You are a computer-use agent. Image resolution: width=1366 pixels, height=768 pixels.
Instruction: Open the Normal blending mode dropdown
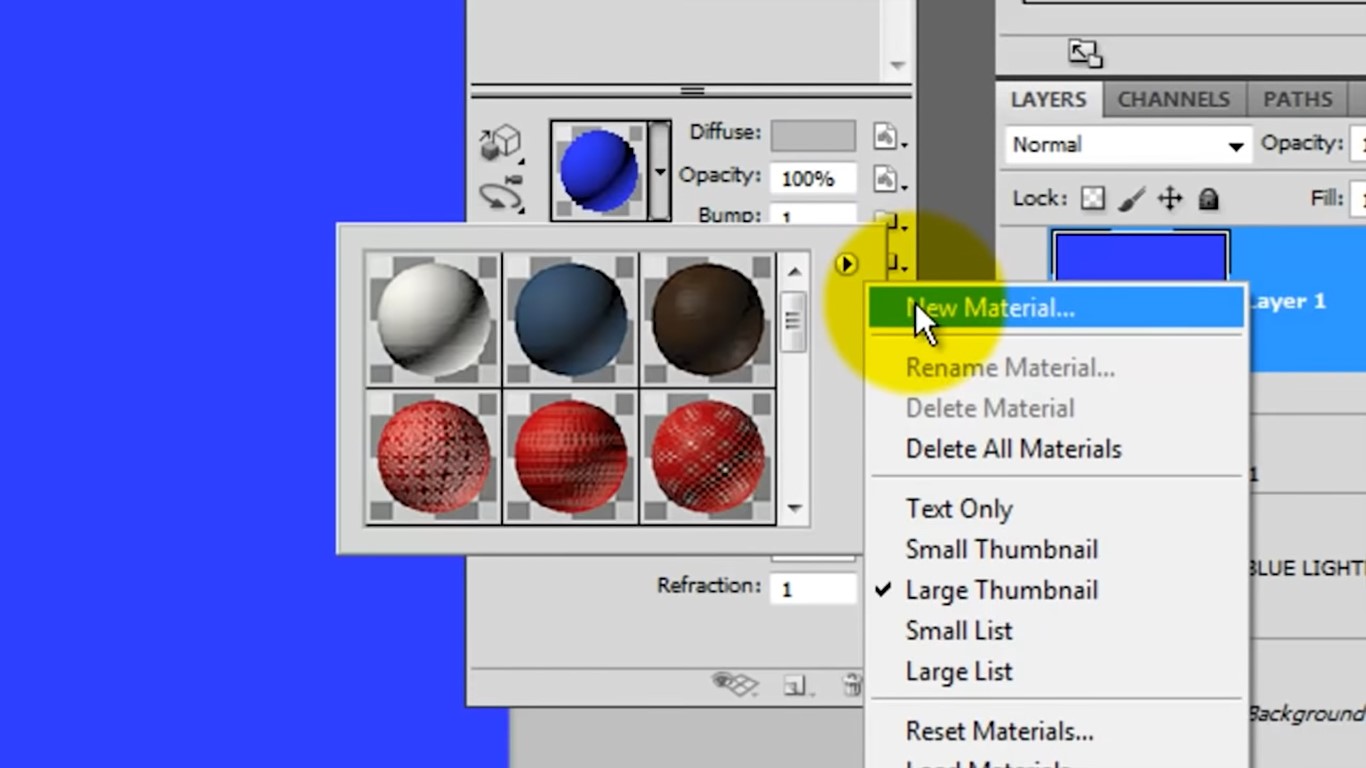click(1127, 144)
